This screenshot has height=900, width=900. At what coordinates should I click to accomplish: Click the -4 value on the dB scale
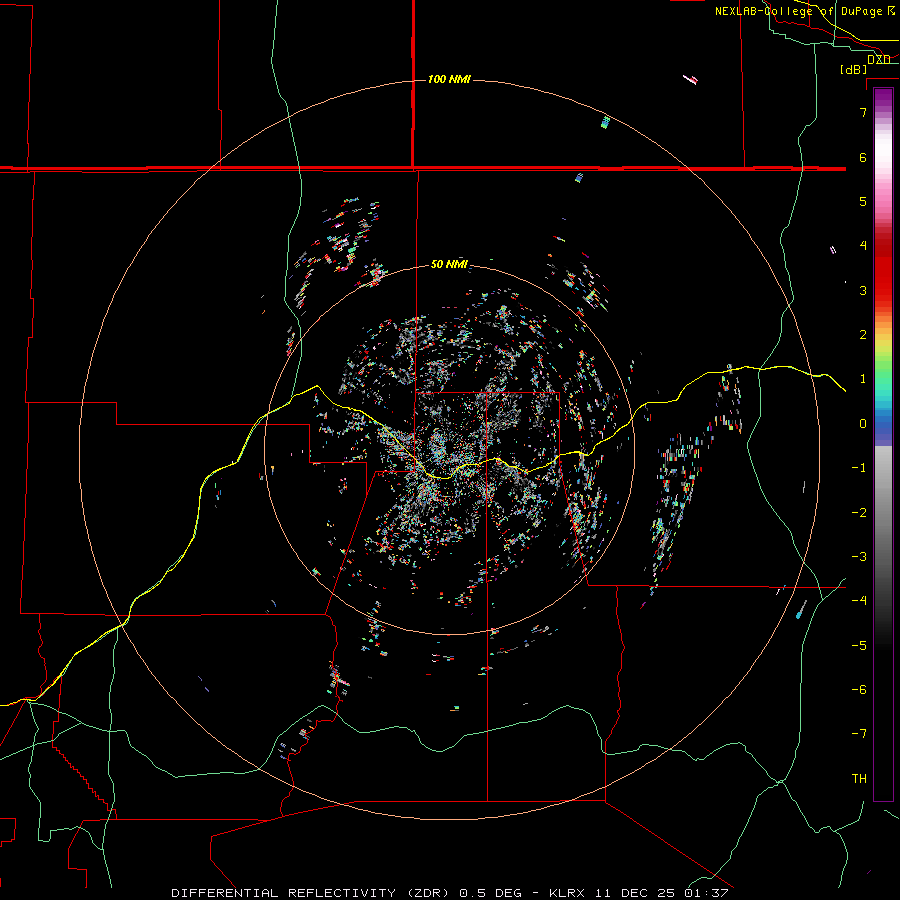pyautogui.click(x=859, y=600)
